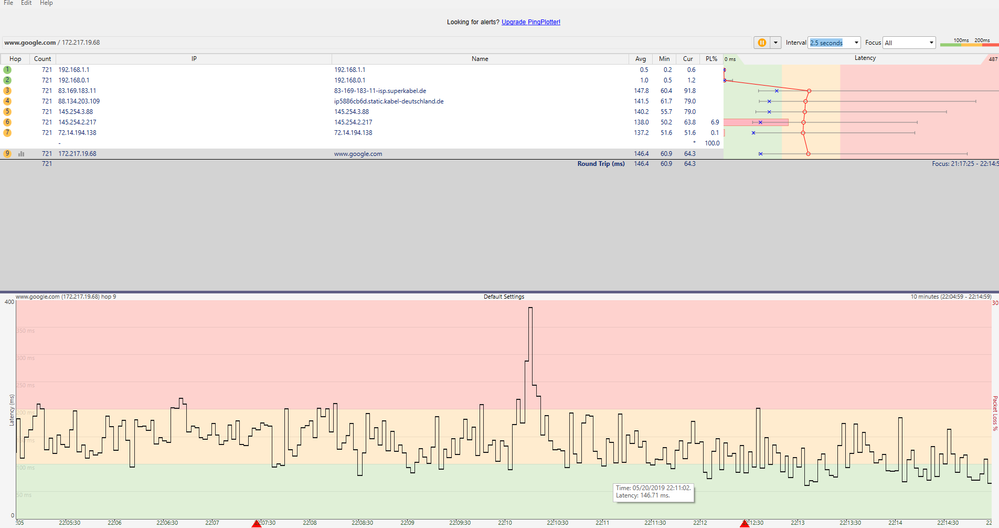
Task: Click the 6.9 packet loss value for hop 6
Action: (x=715, y=122)
